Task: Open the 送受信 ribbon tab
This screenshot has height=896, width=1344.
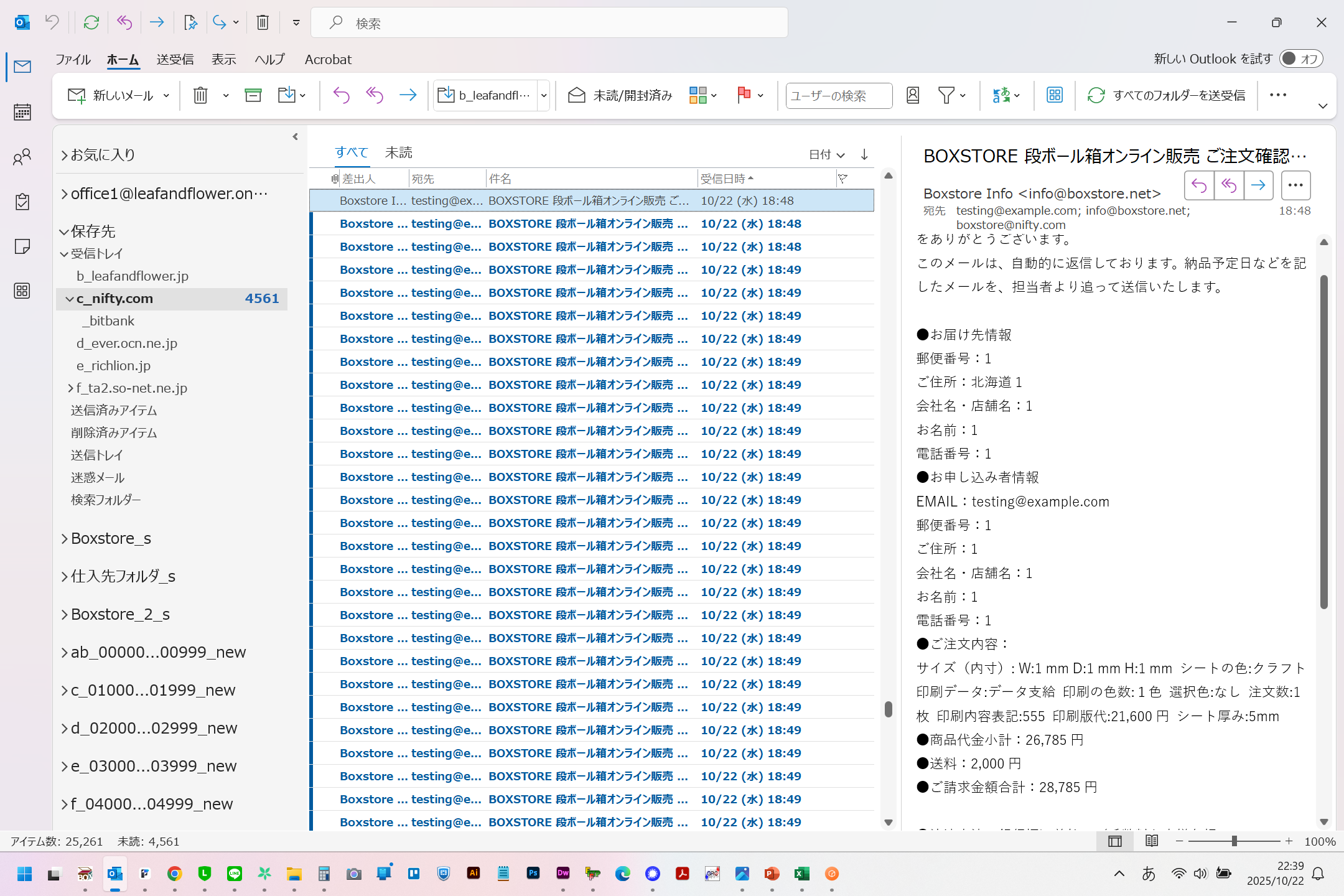Action: [x=175, y=59]
